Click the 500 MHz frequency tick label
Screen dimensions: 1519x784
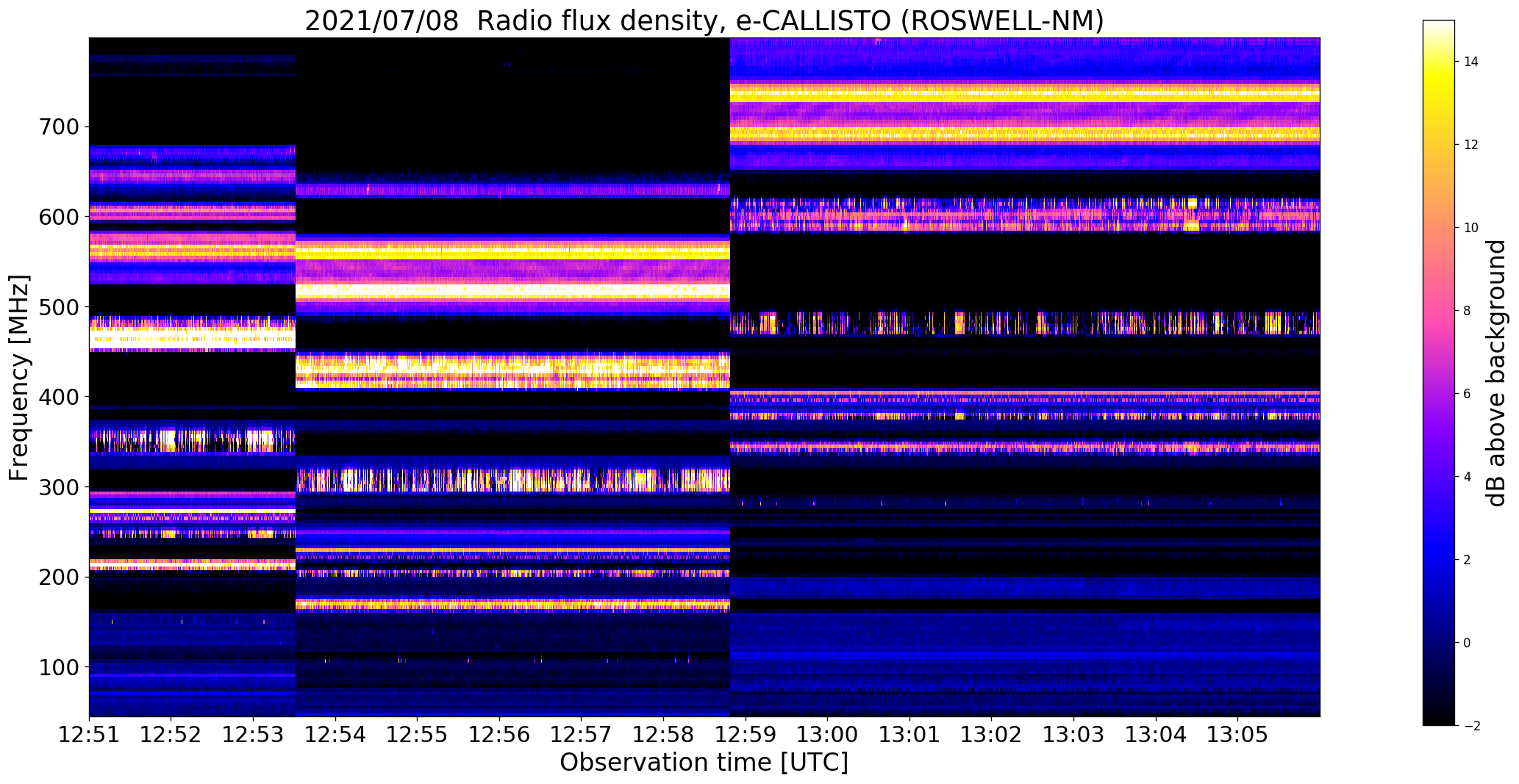[58, 307]
